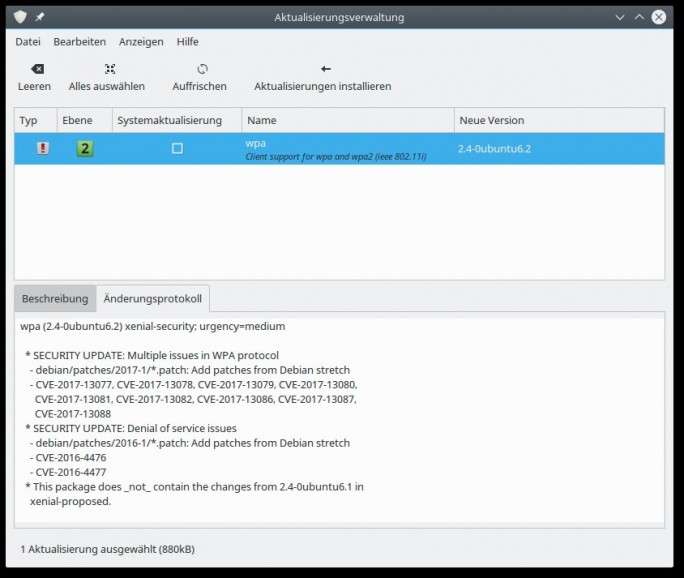Switch to the Beschreibung tab
Image resolution: width=684 pixels, height=578 pixels.
point(55,299)
